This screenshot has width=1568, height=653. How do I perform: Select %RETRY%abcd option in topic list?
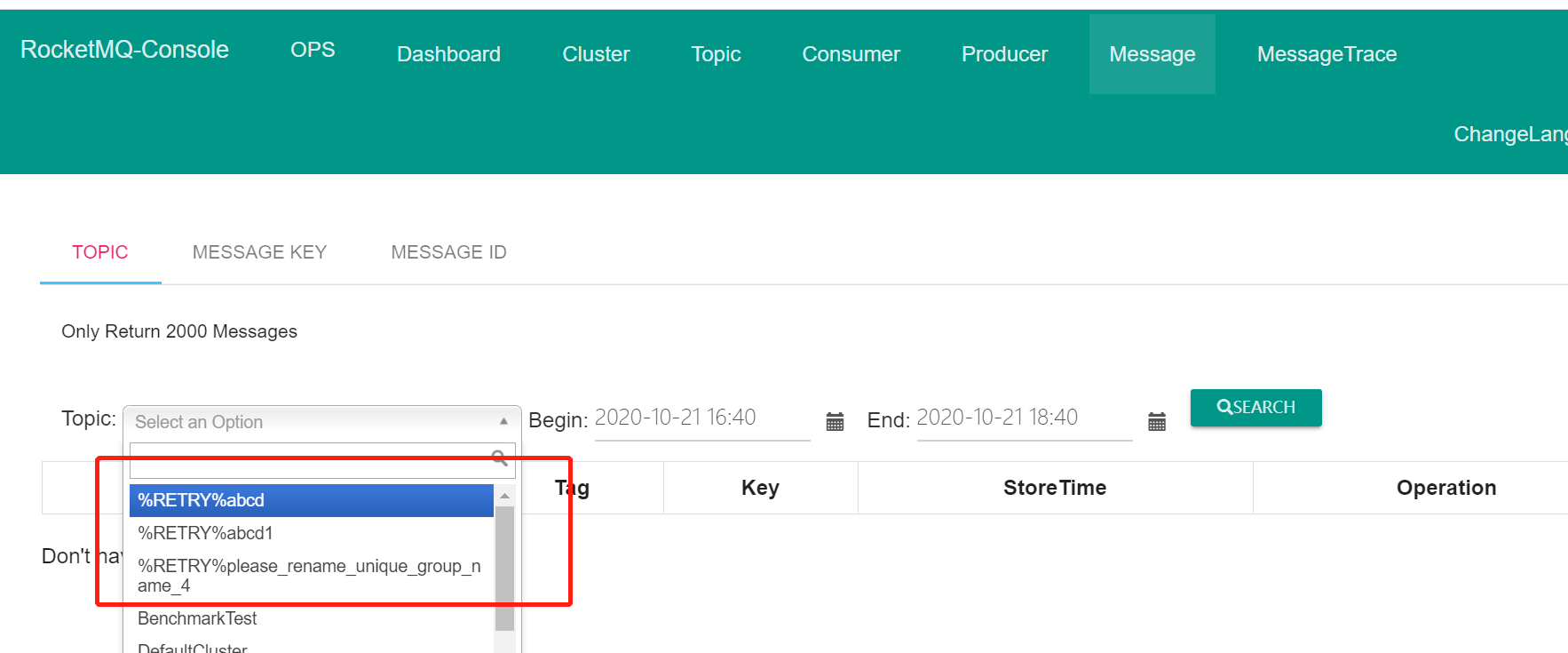point(311,500)
